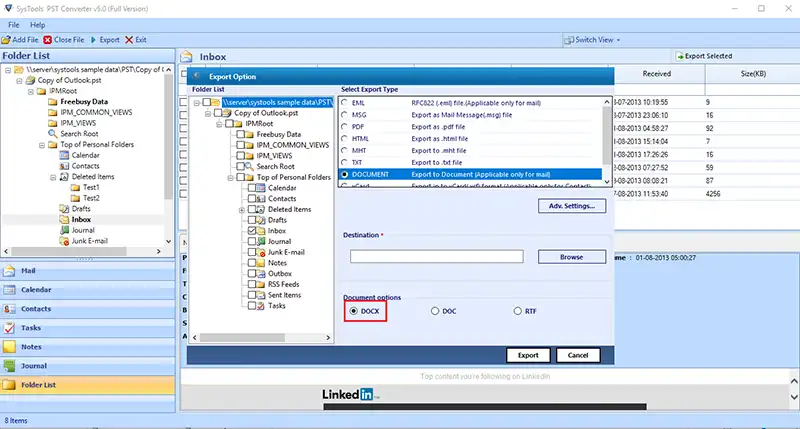Click the Adv. Settings button
Screen dimensions: 800x429
click(x=572, y=206)
